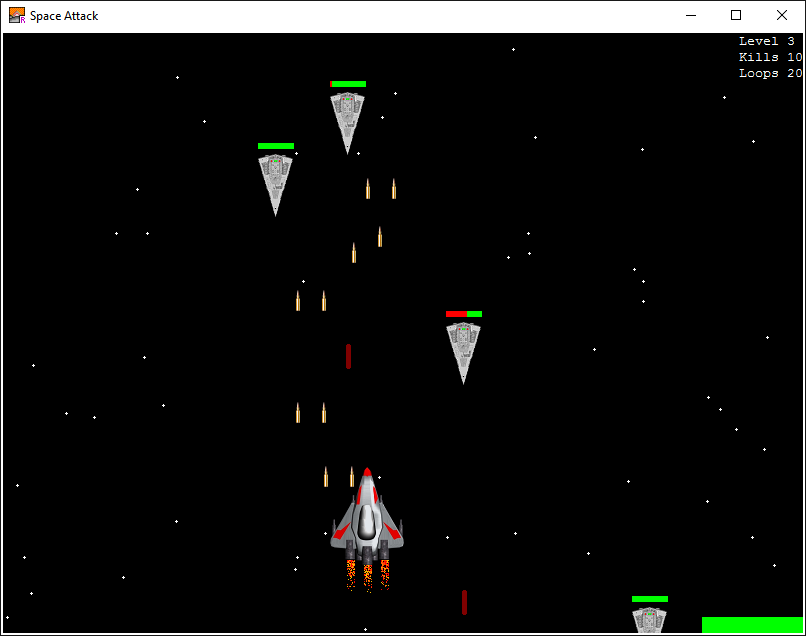The width and height of the screenshot is (806, 636).
Task: Minimize the Space Attack window
Action: [691, 15]
